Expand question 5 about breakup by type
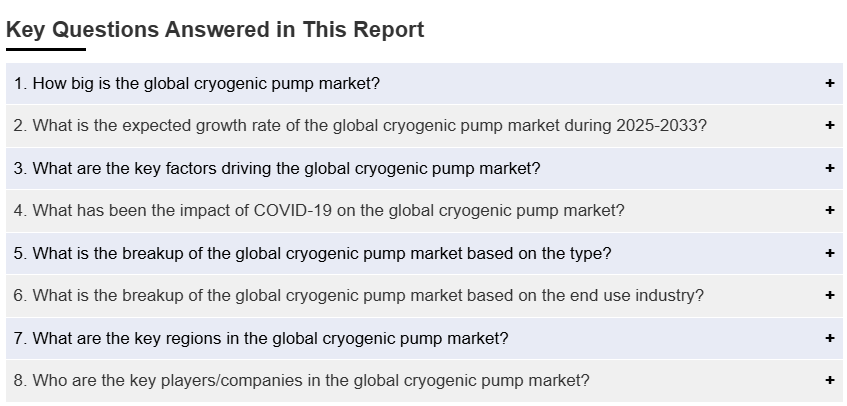 pyautogui.click(x=312, y=253)
